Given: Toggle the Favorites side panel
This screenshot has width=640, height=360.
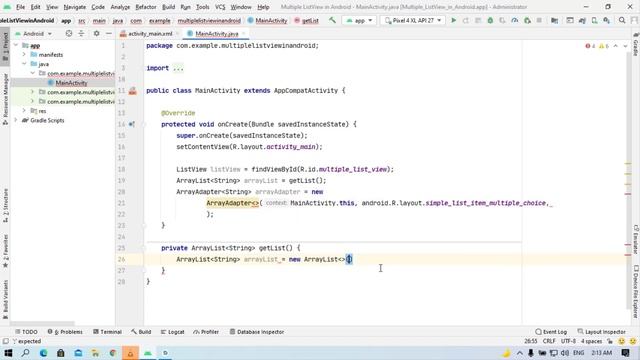Looking at the screenshot, I should pyautogui.click(x=5, y=251).
